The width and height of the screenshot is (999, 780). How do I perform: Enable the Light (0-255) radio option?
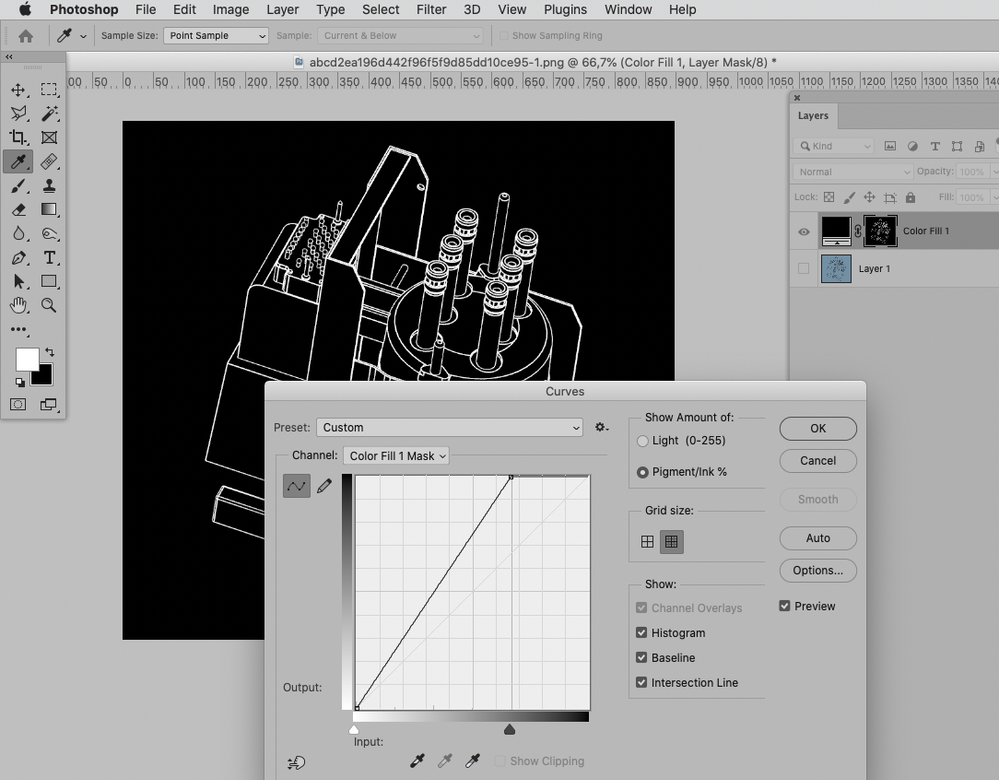pos(643,441)
